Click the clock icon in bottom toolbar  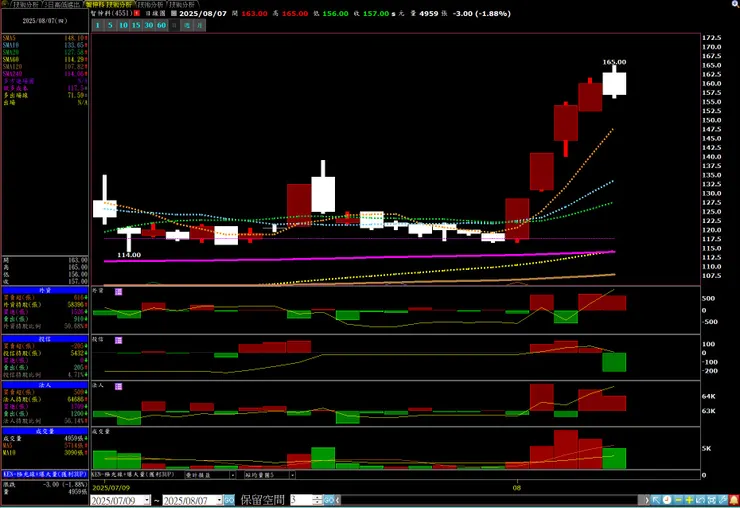point(667,500)
